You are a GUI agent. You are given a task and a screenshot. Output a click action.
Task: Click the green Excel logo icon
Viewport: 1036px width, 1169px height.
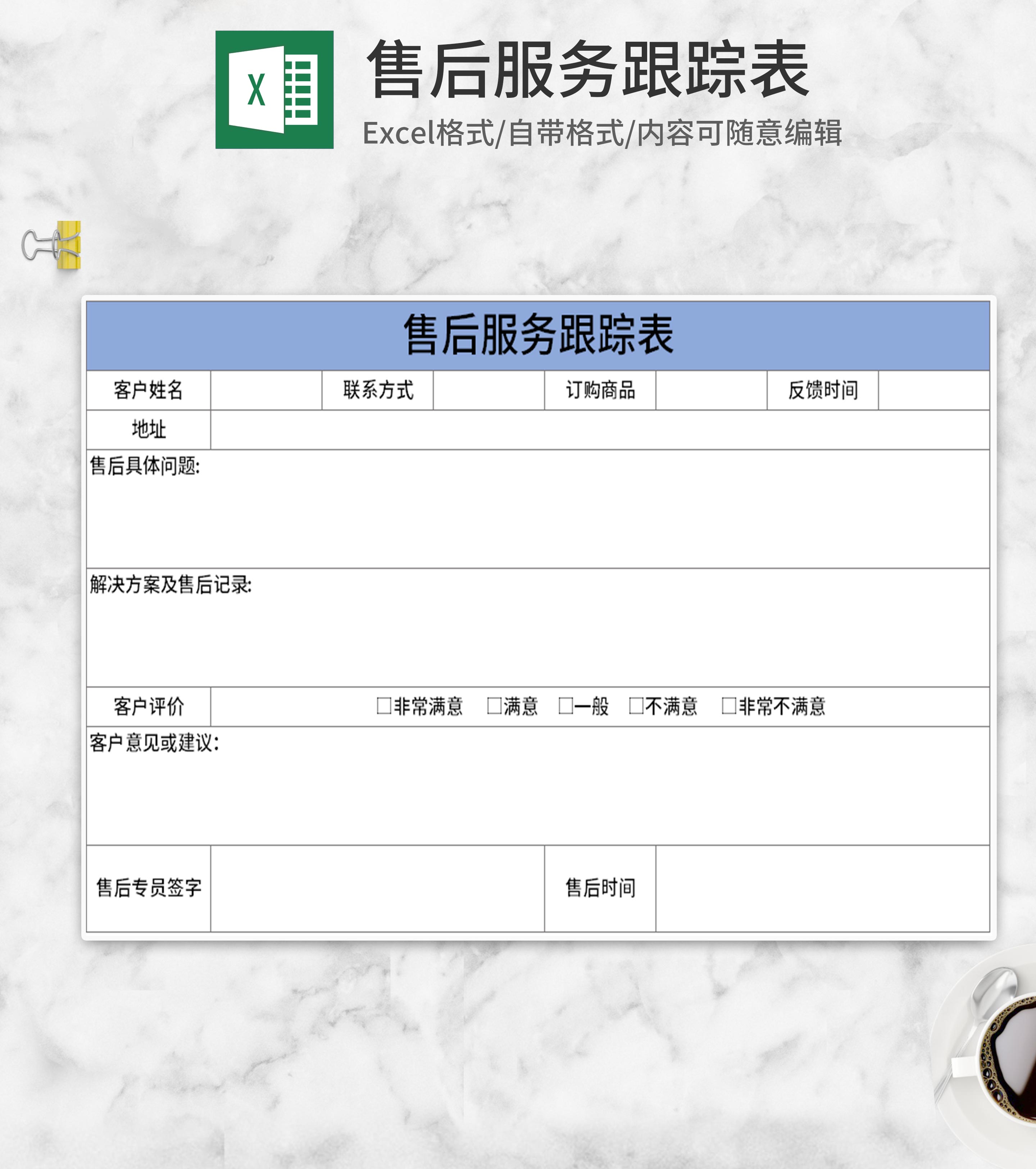[x=274, y=90]
